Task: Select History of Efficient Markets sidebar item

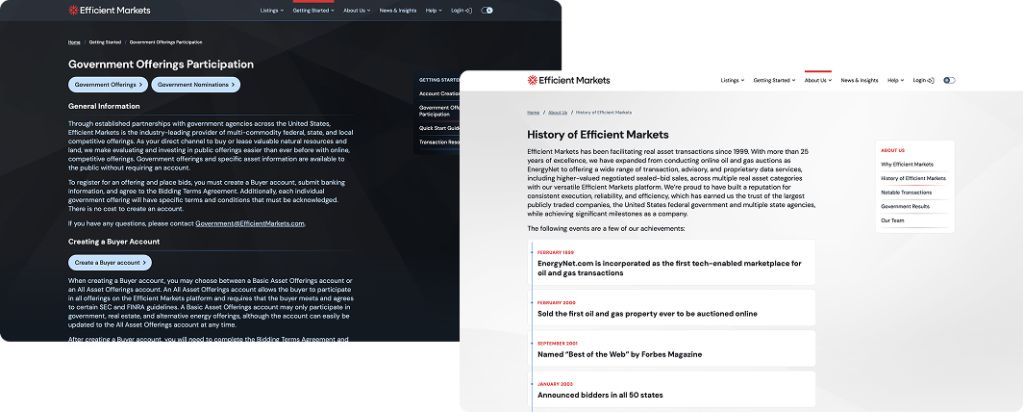Action: coord(913,178)
